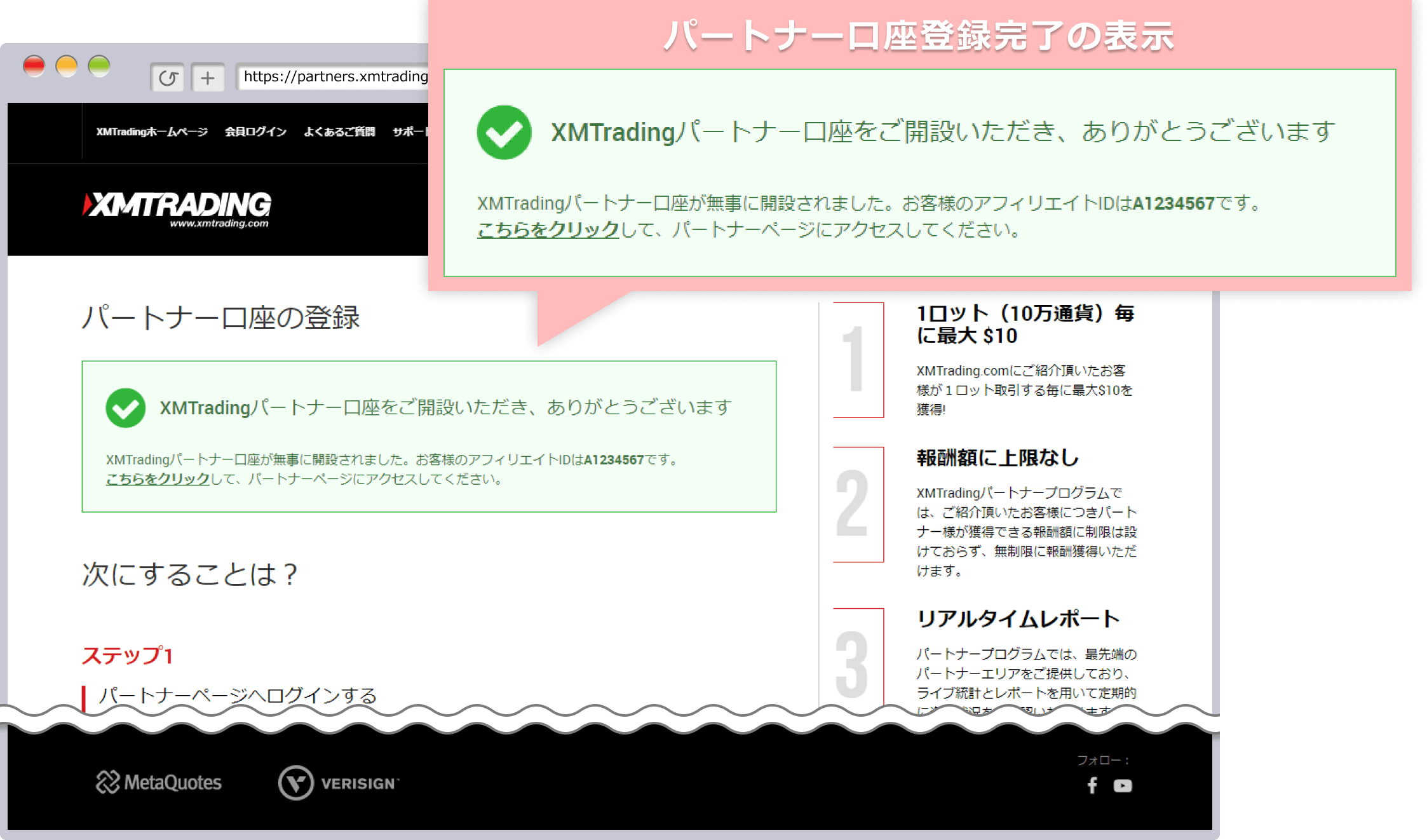Click number 1 feature box
The image size is (1427, 840).
[x=858, y=360]
